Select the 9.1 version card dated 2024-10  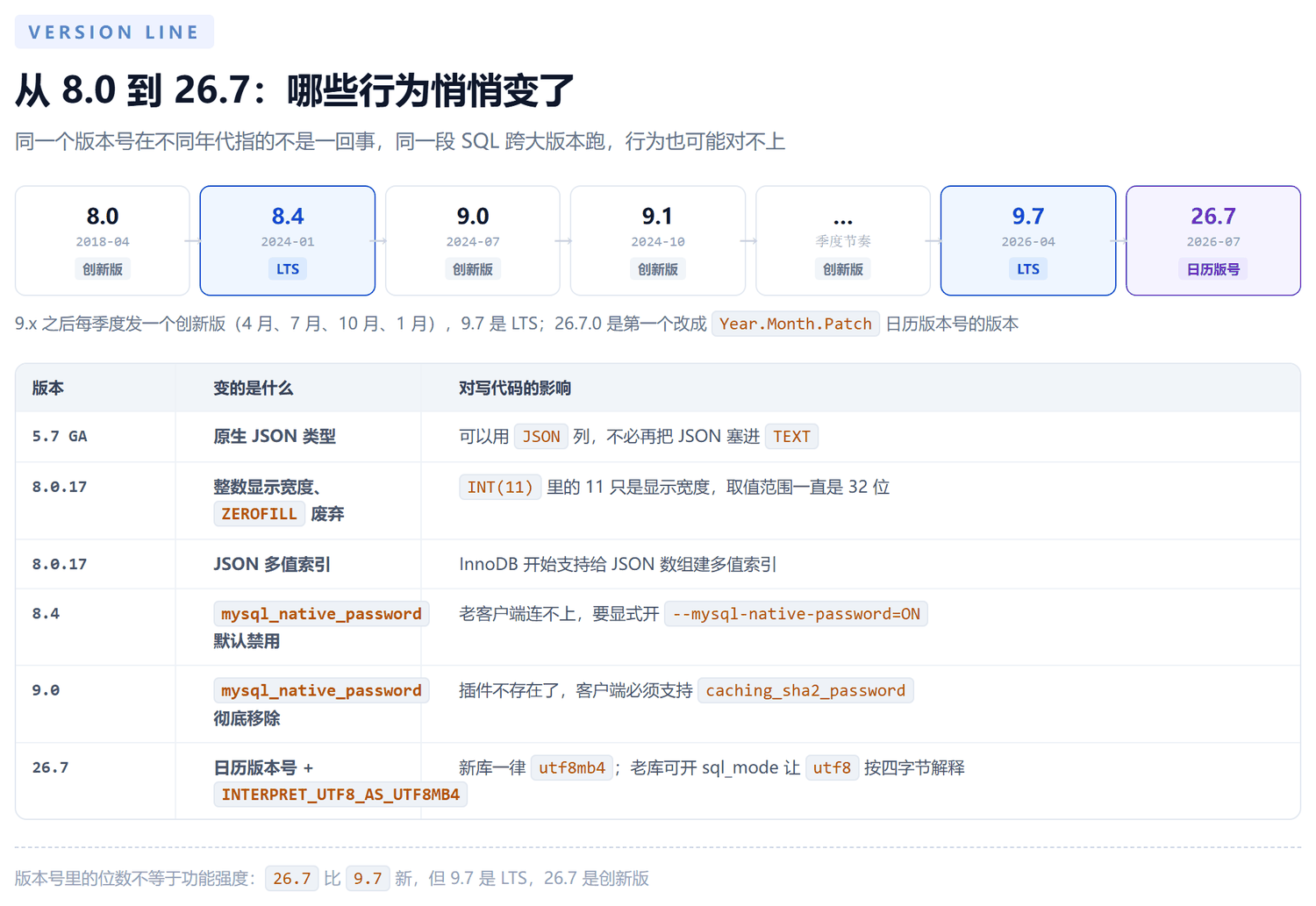click(658, 240)
